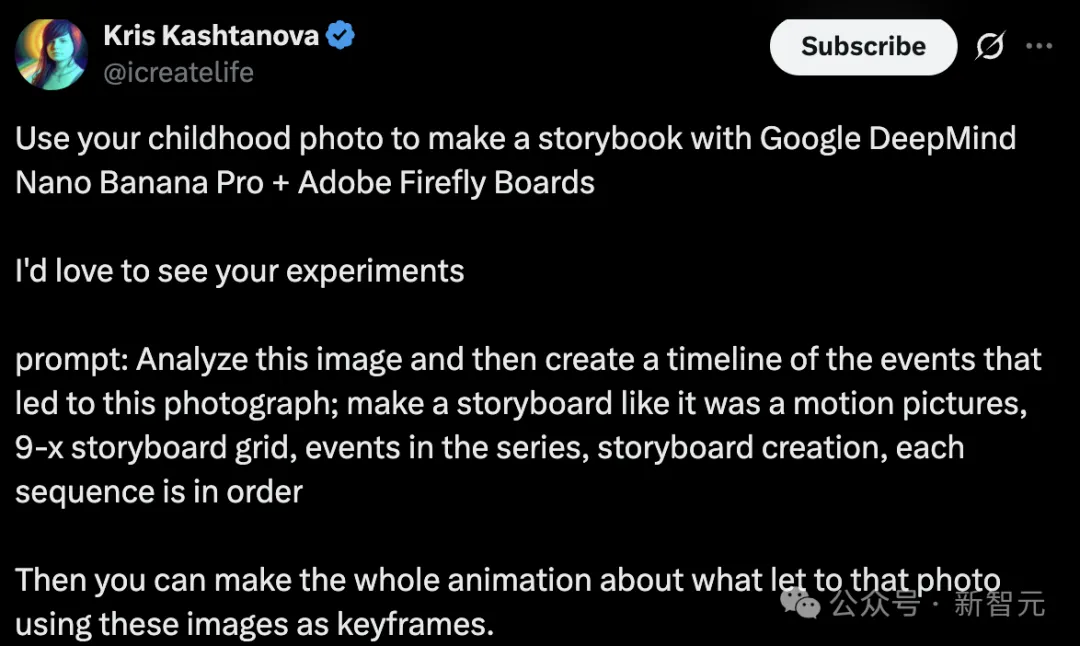This screenshot has height=646, width=1080.
Task: Click the blue verified checkmark badge
Action: coord(342,37)
